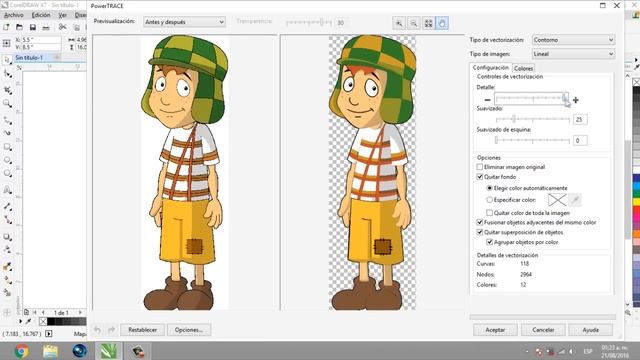640x360 pixels.
Task: Click the Suavizado slider track
Action: [x=532, y=119]
